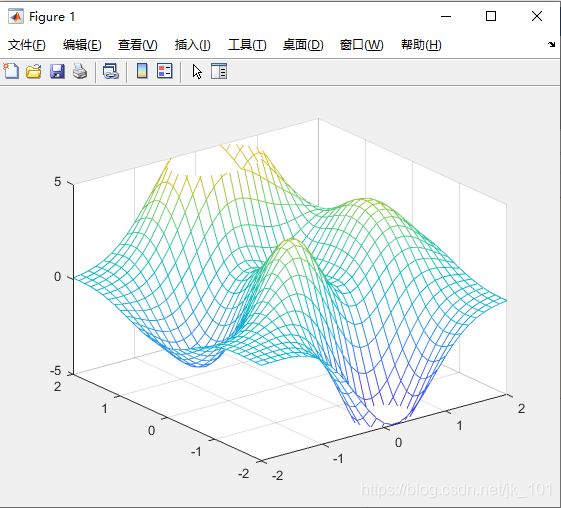
Task: Insert a colorbar via the toolbar icon
Action: pos(142,71)
